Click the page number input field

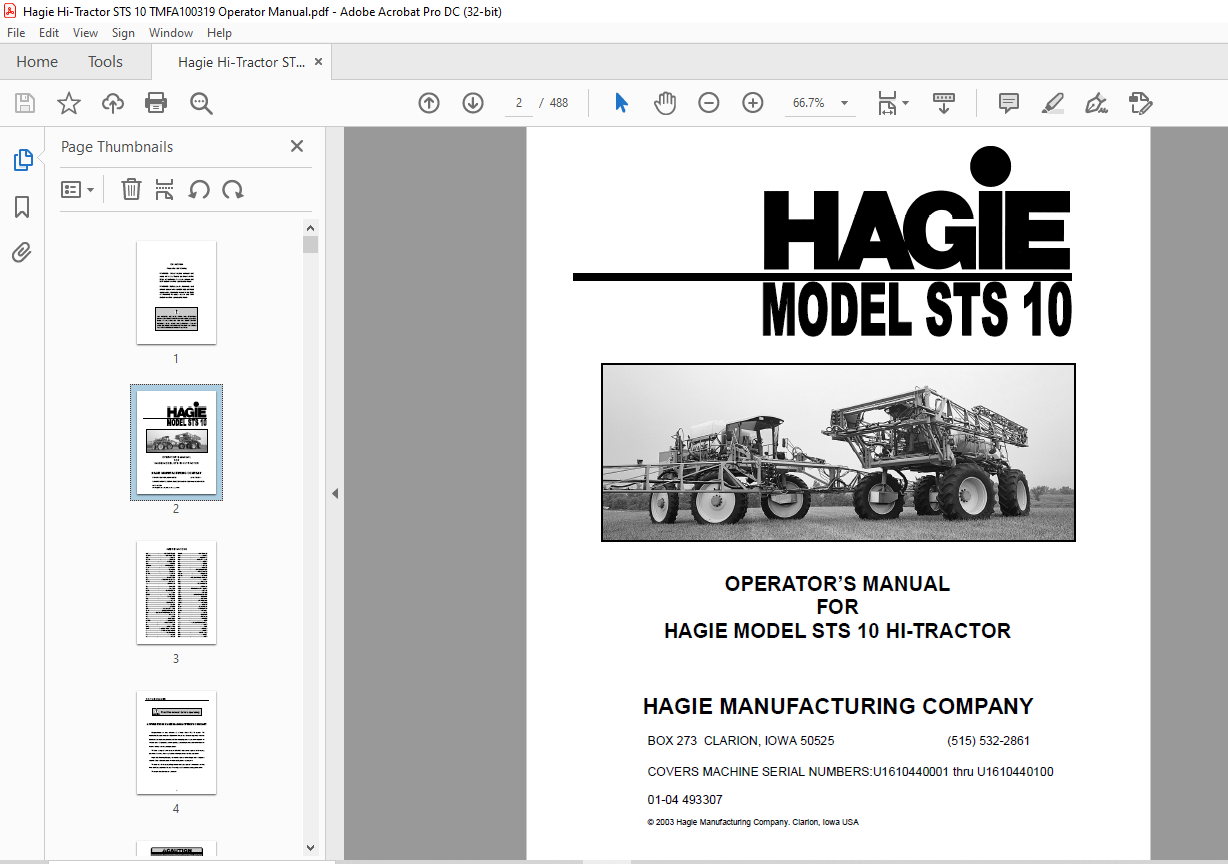[x=519, y=103]
